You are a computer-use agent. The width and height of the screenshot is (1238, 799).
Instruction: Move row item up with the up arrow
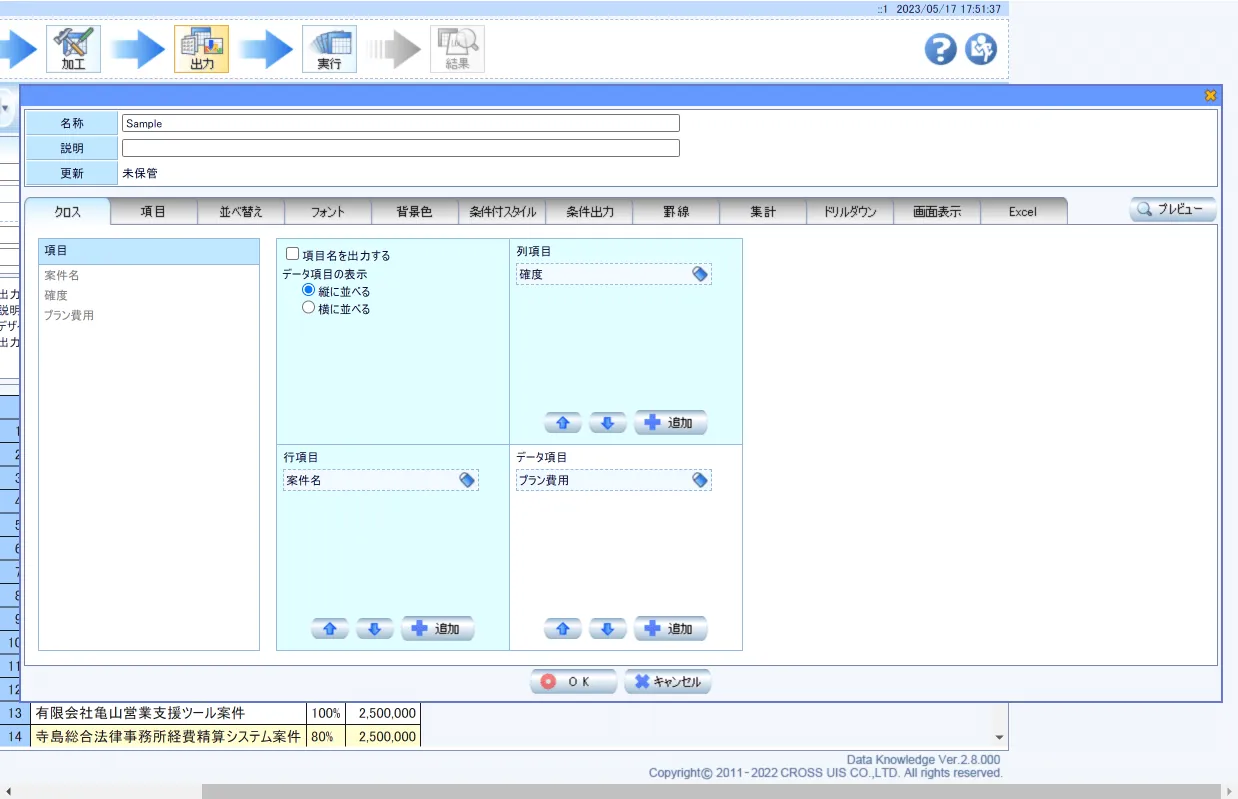pyautogui.click(x=330, y=629)
